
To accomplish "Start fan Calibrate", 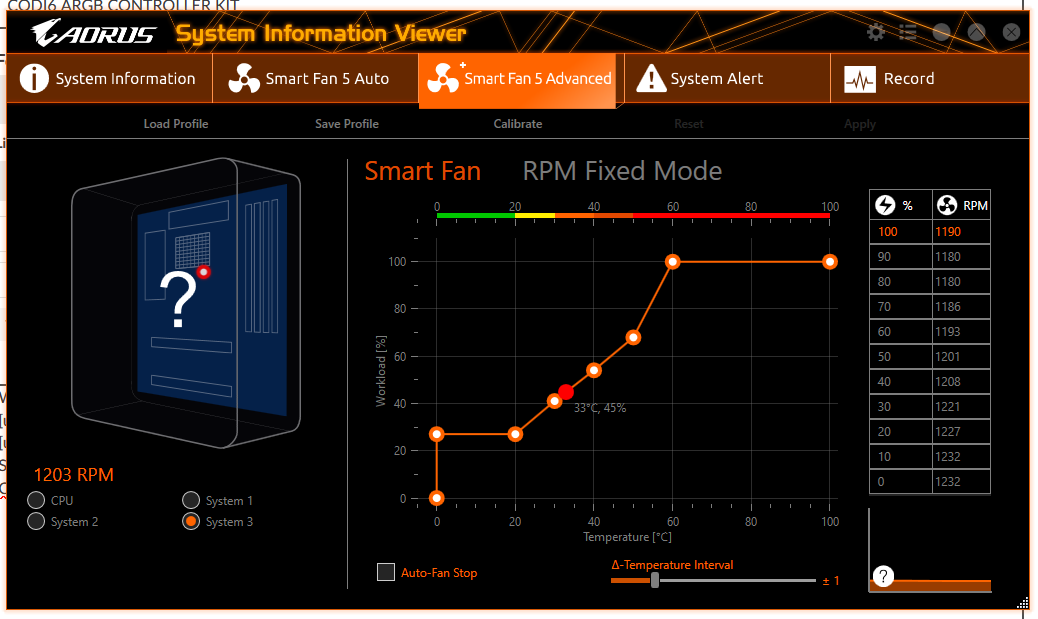I will [x=518, y=124].
